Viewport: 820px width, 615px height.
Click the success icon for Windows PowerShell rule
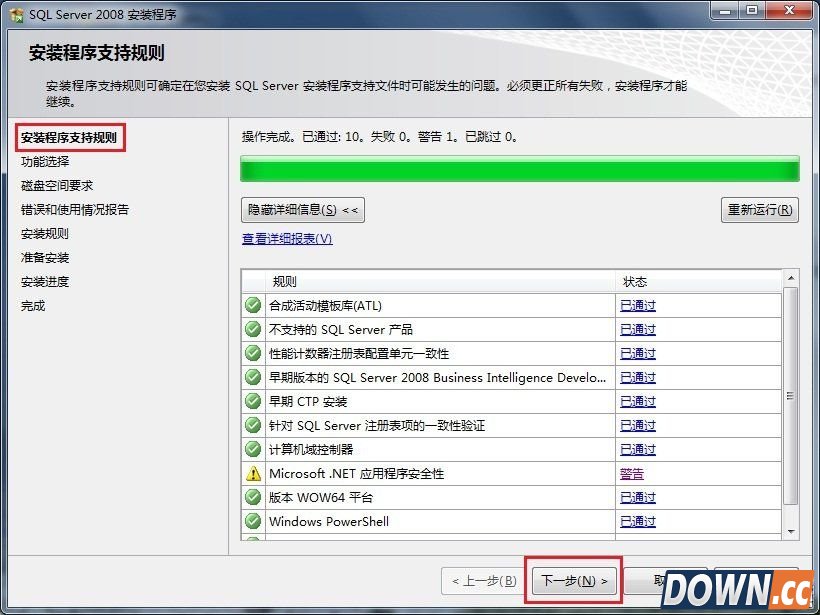pyautogui.click(x=253, y=521)
